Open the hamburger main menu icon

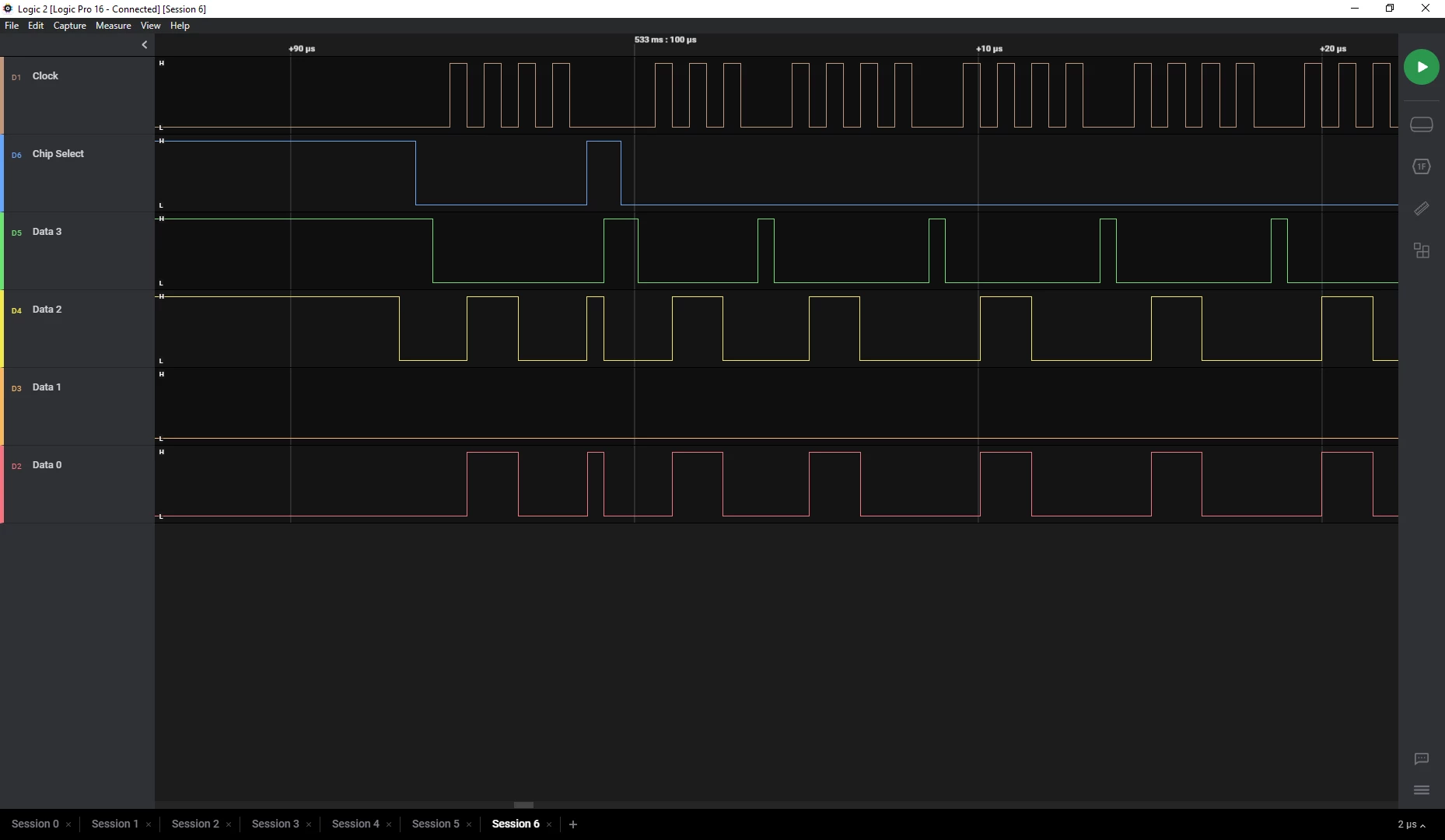(1421, 790)
